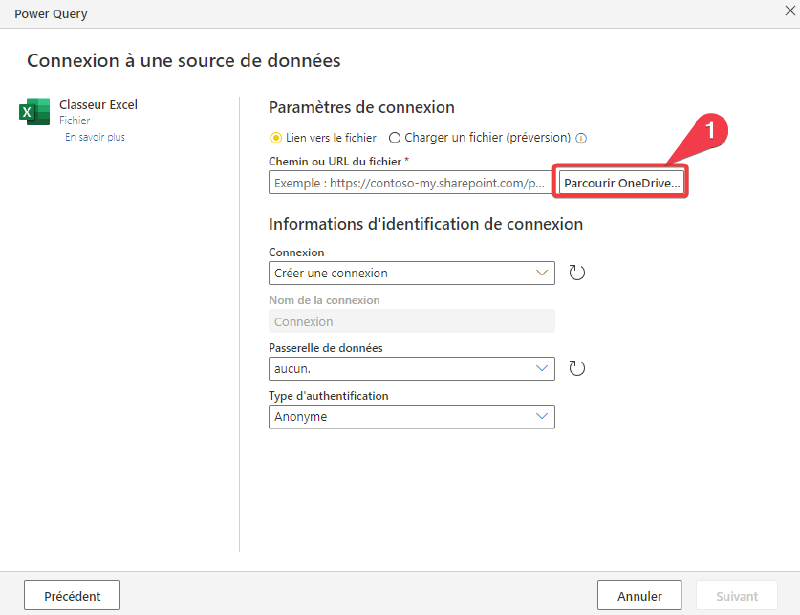Close the Power Query dialog
This screenshot has width=800, height=615.
pyautogui.click(x=790, y=11)
